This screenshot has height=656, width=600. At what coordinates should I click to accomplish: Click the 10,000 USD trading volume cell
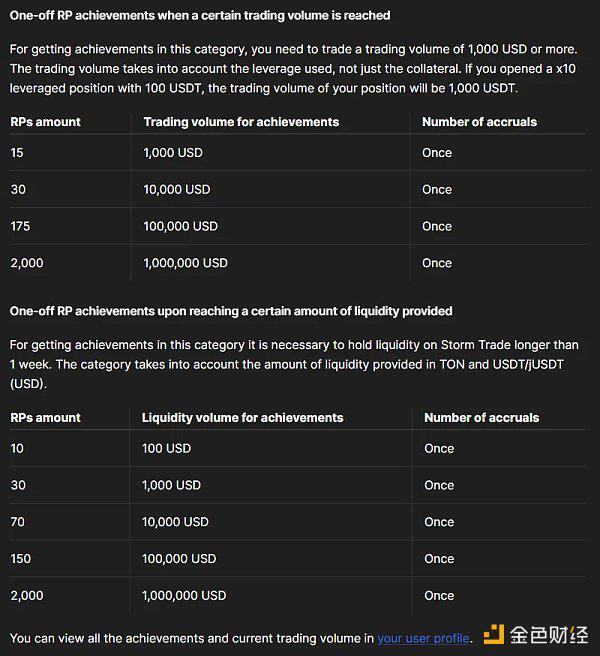(x=177, y=190)
